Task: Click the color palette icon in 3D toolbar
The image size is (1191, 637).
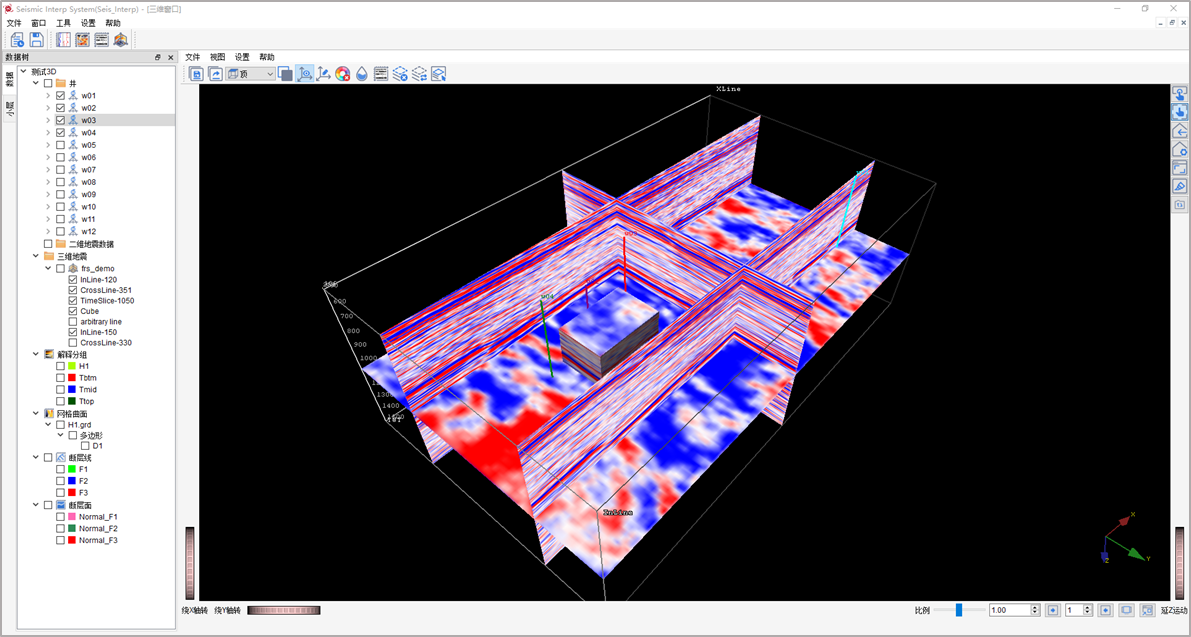Action: point(342,74)
